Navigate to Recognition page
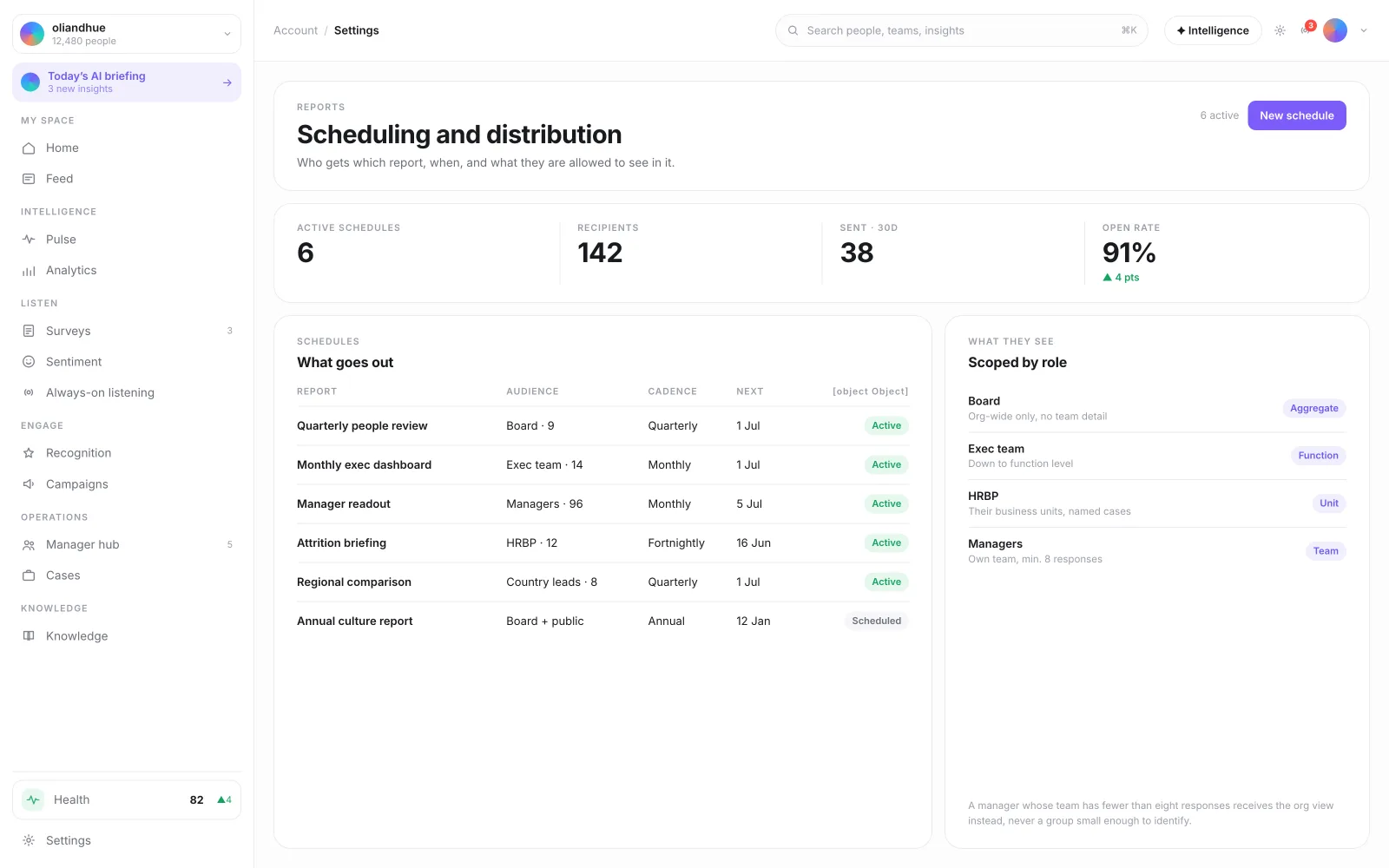Image resolution: width=1389 pixels, height=868 pixels. [x=127, y=453]
